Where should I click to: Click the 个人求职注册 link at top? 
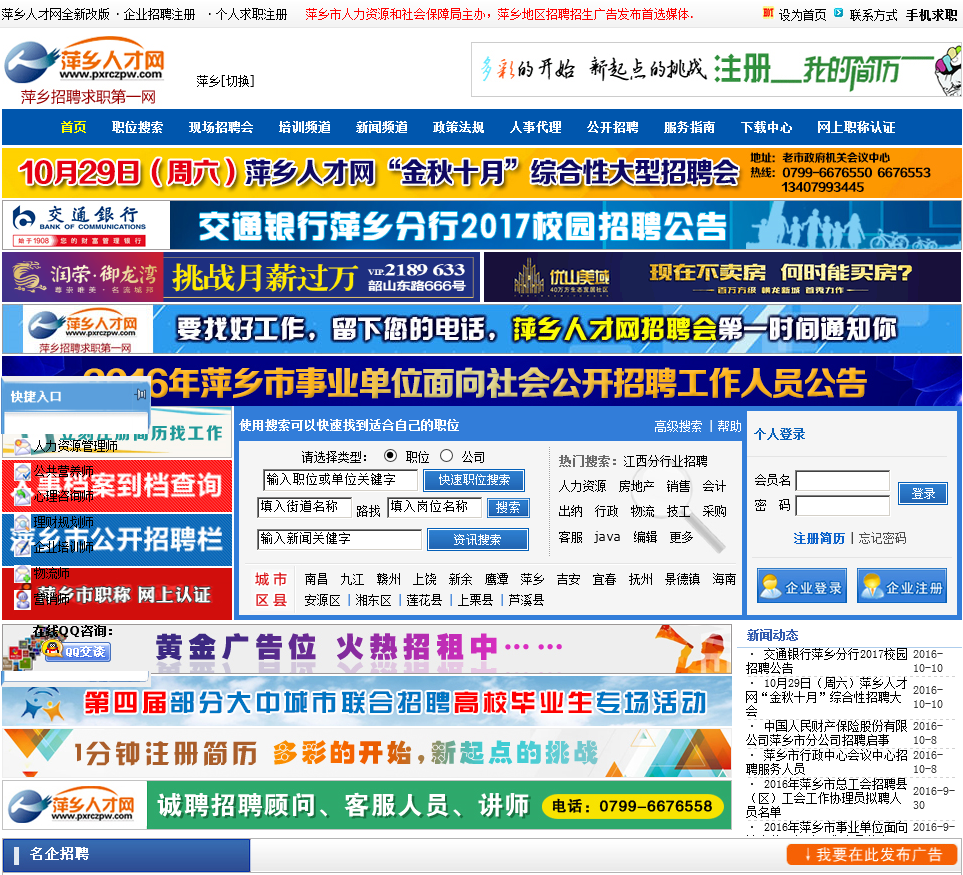(251, 14)
